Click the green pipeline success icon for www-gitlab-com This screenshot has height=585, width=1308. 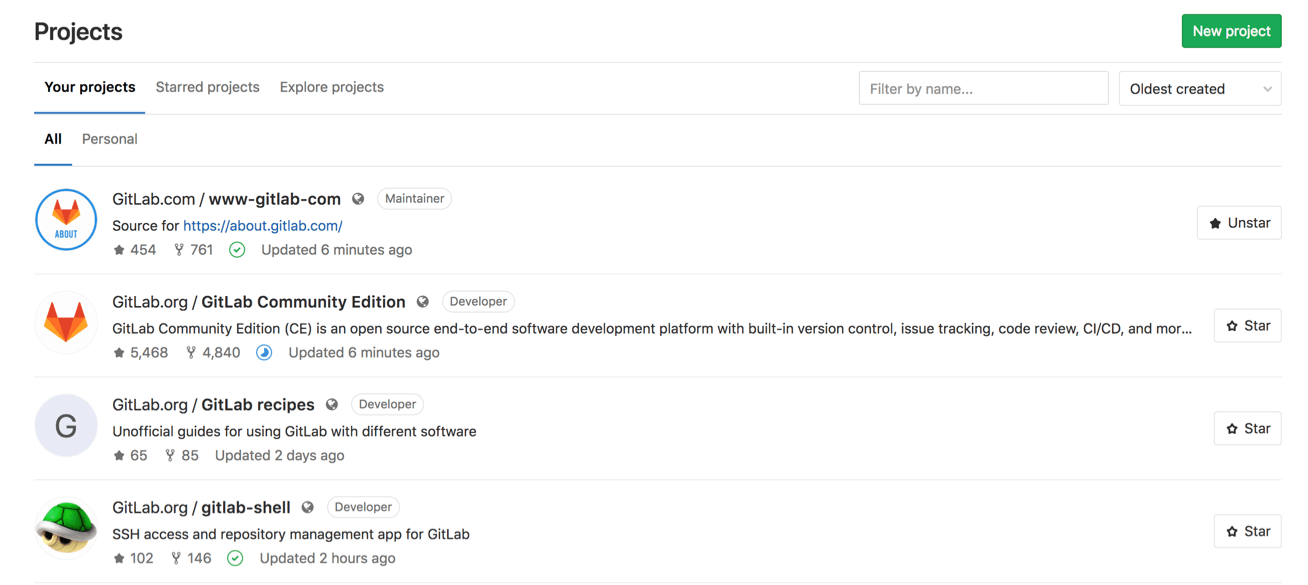click(237, 249)
